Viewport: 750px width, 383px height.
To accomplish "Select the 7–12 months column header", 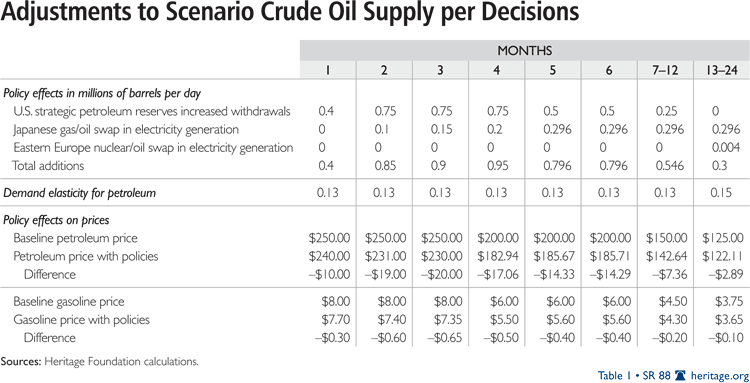I will click(665, 70).
